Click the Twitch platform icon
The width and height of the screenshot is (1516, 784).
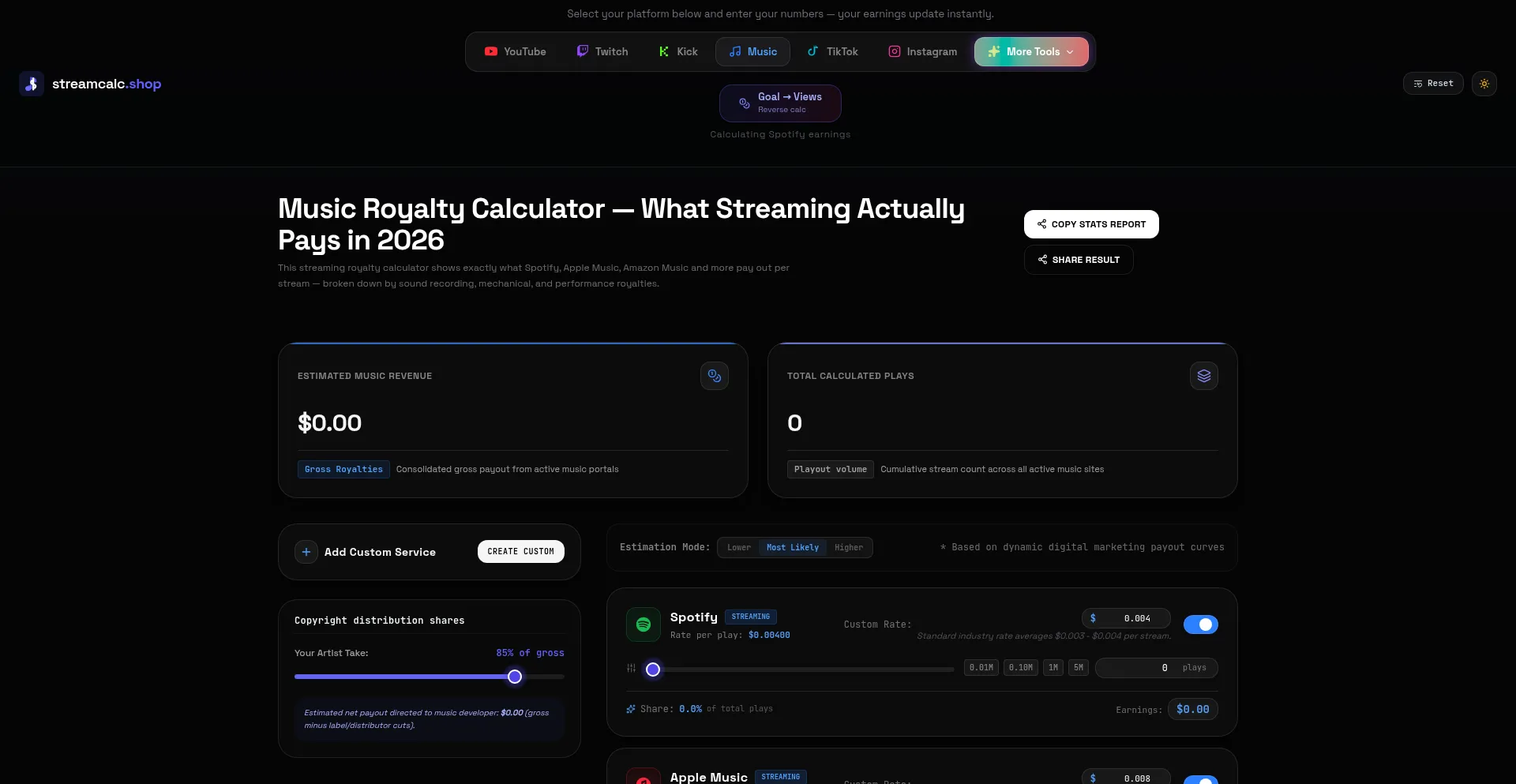(x=583, y=51)
